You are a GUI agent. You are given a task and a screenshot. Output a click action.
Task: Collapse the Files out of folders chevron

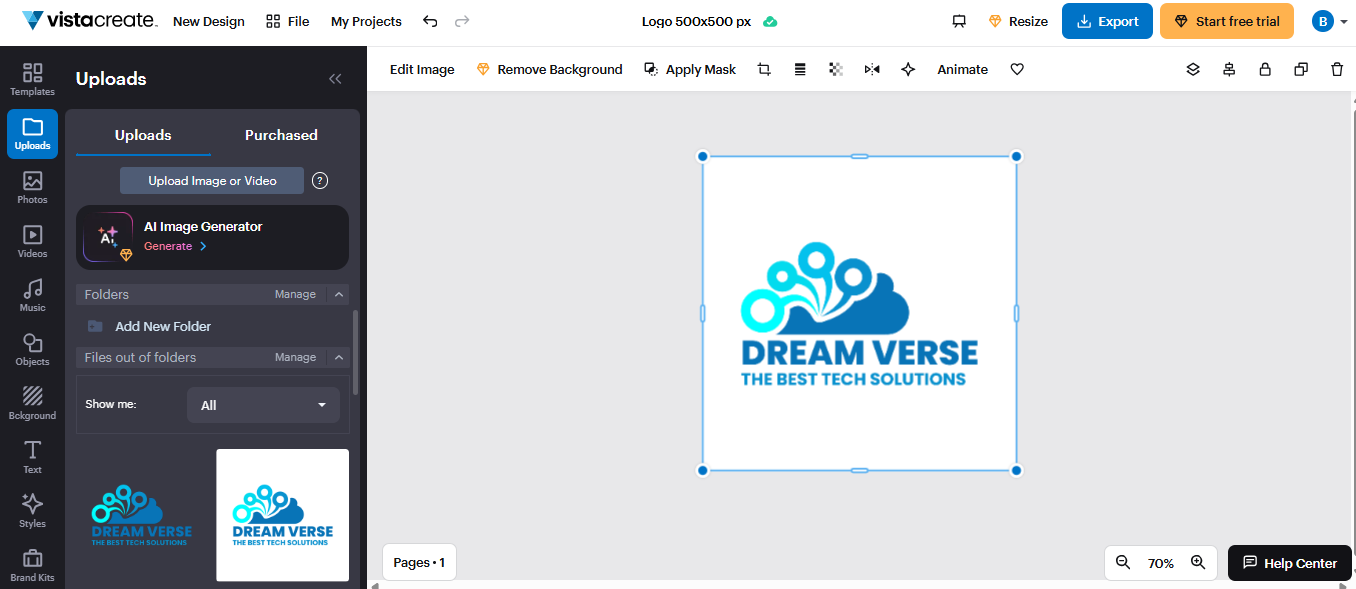point(339,357)
